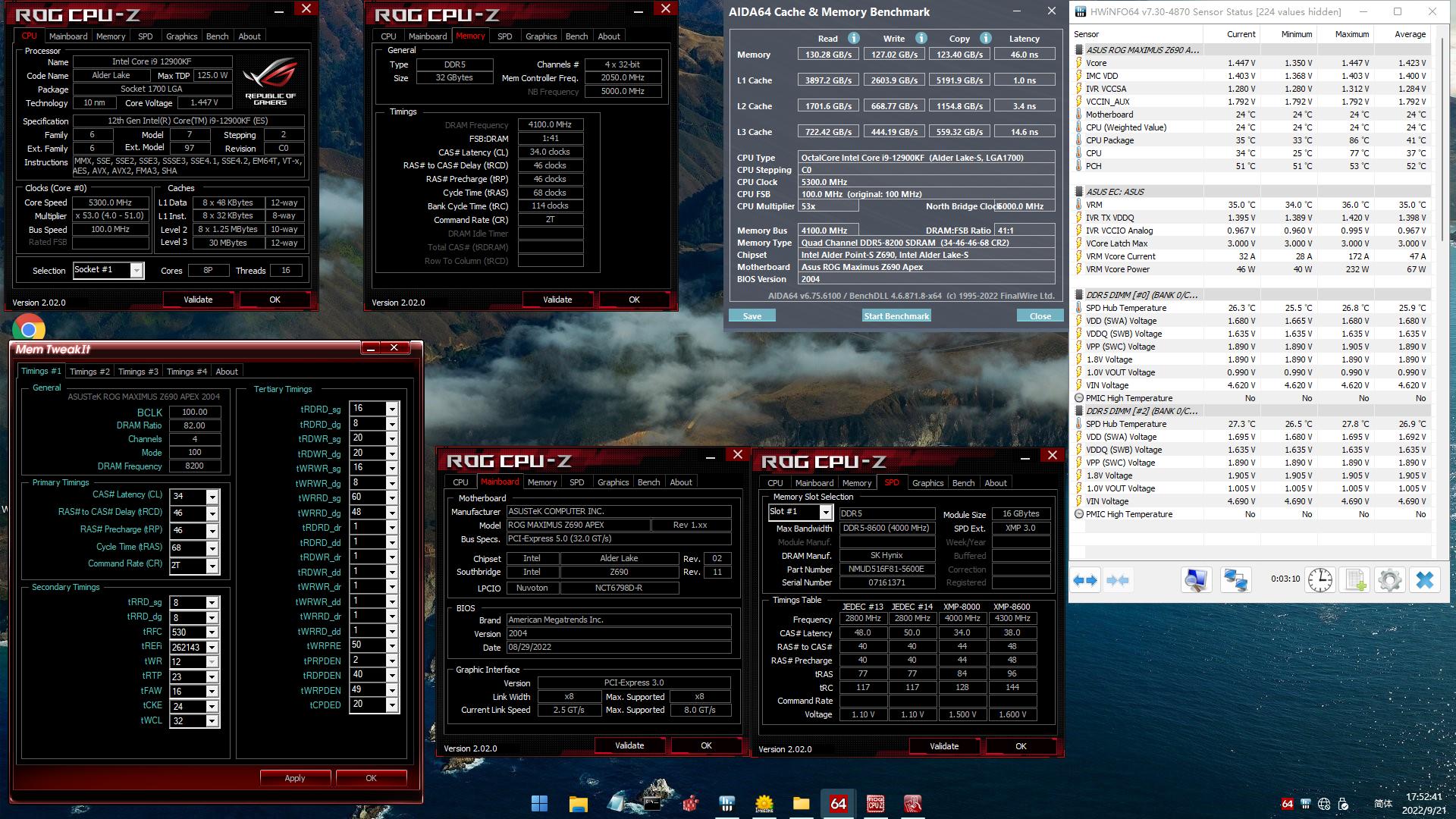Open Bench tab in CPU-Z Memory window
Screen dimensions: 1456x819
(576, 36)
